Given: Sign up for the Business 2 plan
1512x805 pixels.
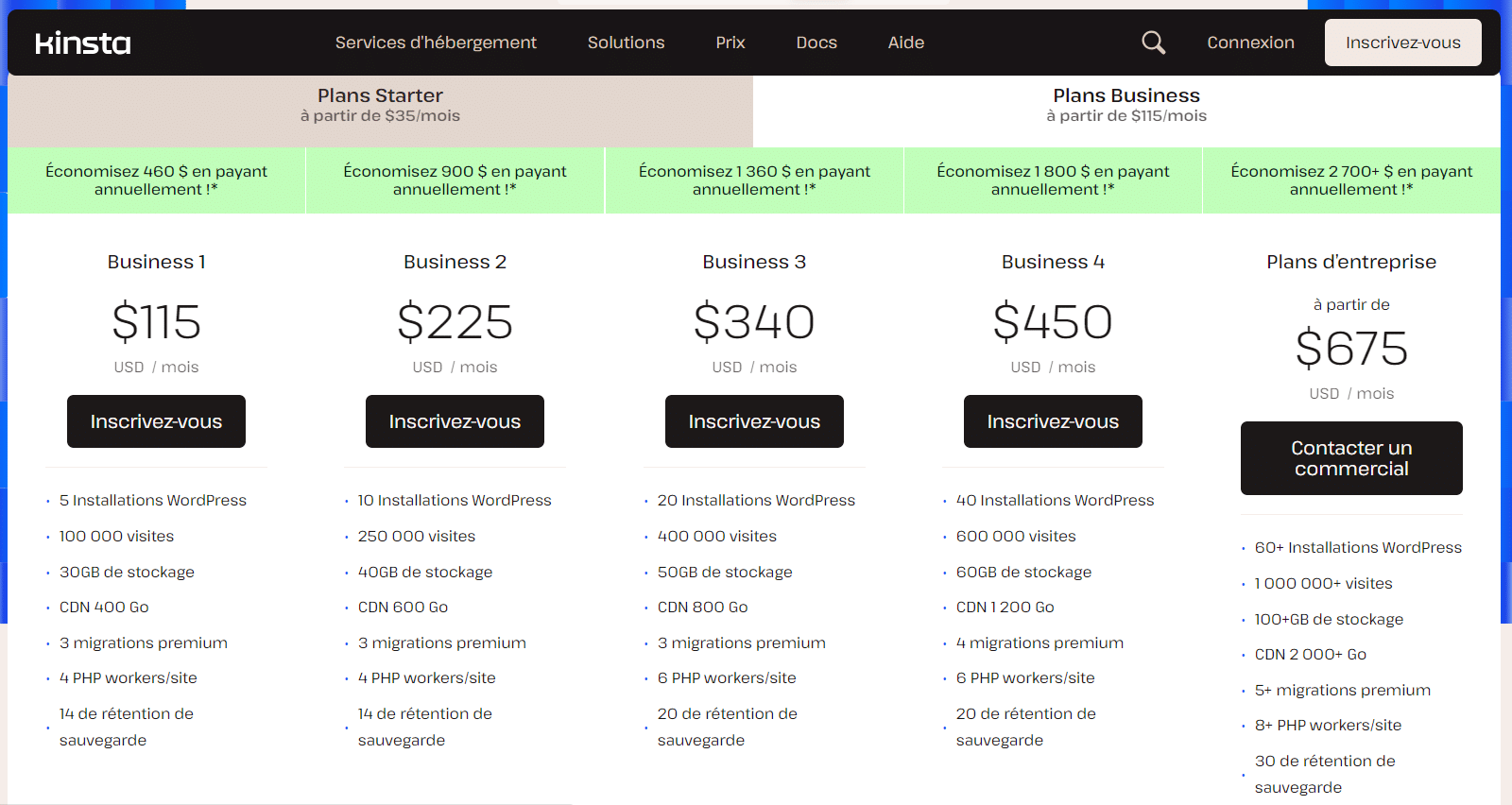Looking at the screenshot, I should tap(455, 421).
